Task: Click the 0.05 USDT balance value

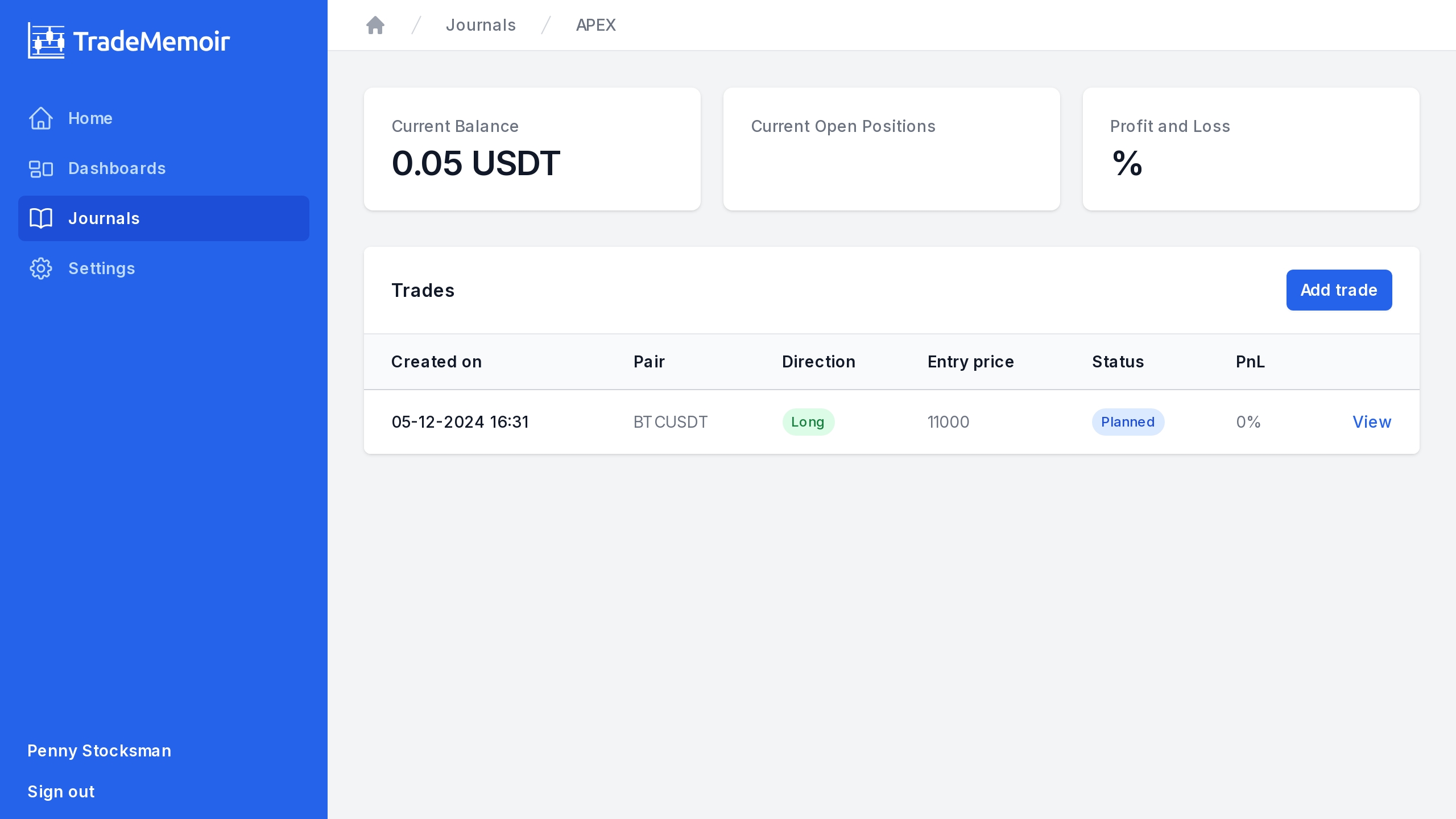Action: click(476, 163)
